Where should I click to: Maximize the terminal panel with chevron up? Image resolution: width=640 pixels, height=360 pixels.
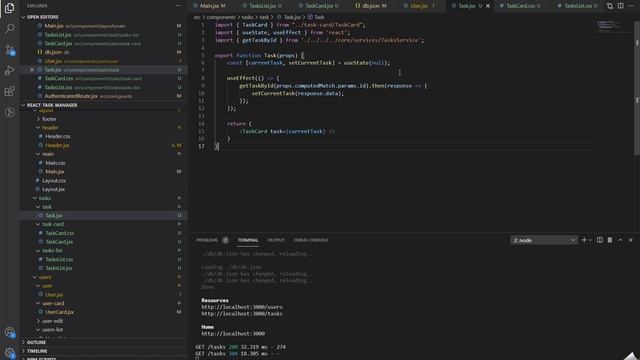click(620, 240)
